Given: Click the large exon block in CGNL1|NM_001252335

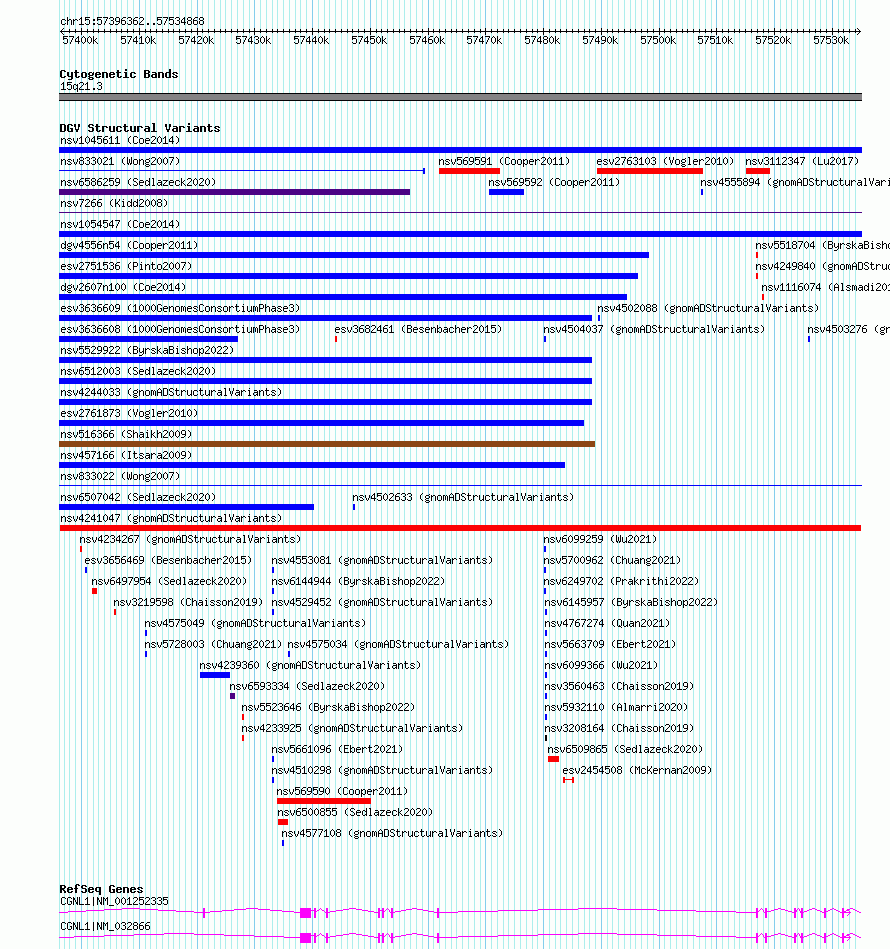Looking at the screenshot, I should click(x=306, y=913).
